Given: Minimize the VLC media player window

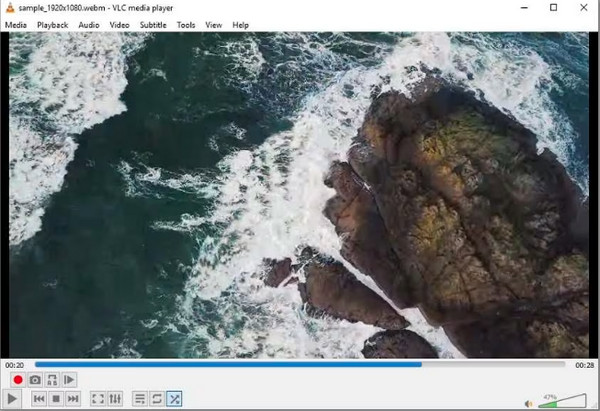Looking at the screenshot, I should [x=524, y=8].
